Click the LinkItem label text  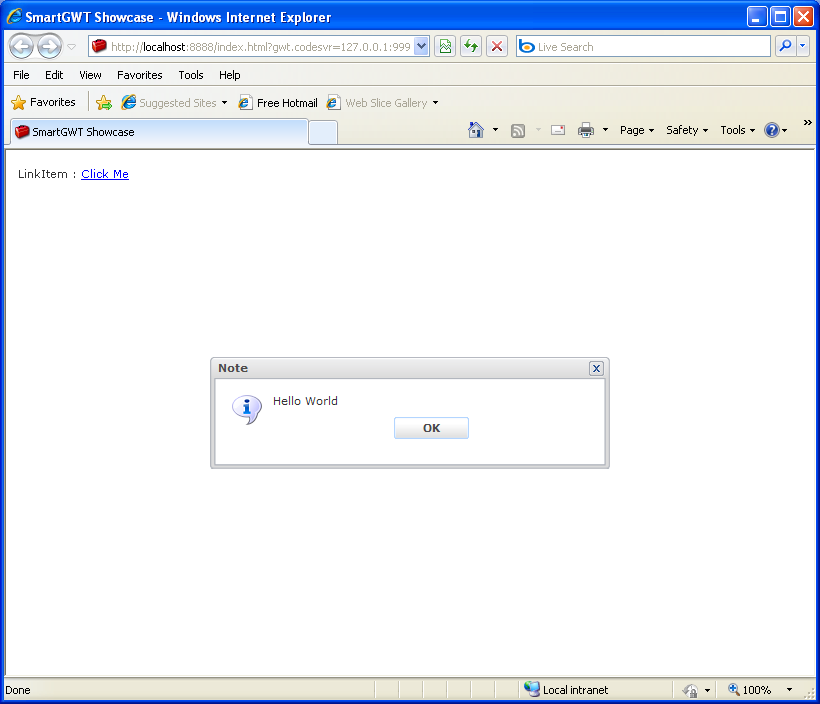click(x=43, y=174)
